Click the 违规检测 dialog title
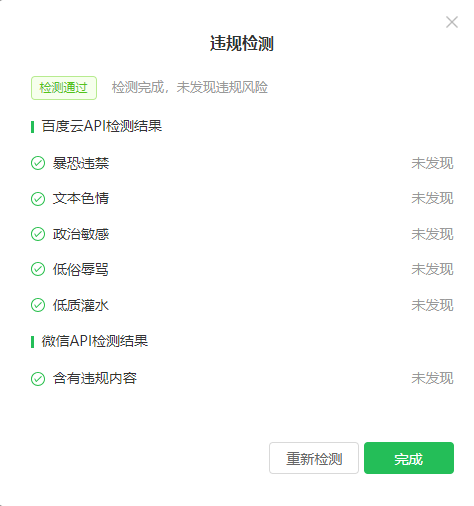This screenshot has width=474, height=506. coord(242,43)
